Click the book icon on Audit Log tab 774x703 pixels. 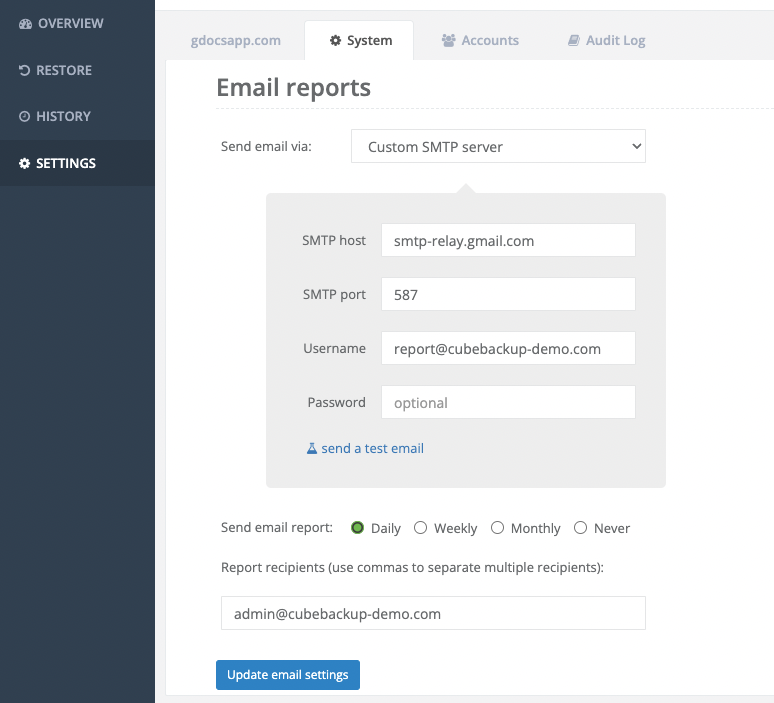click(573, 41)
